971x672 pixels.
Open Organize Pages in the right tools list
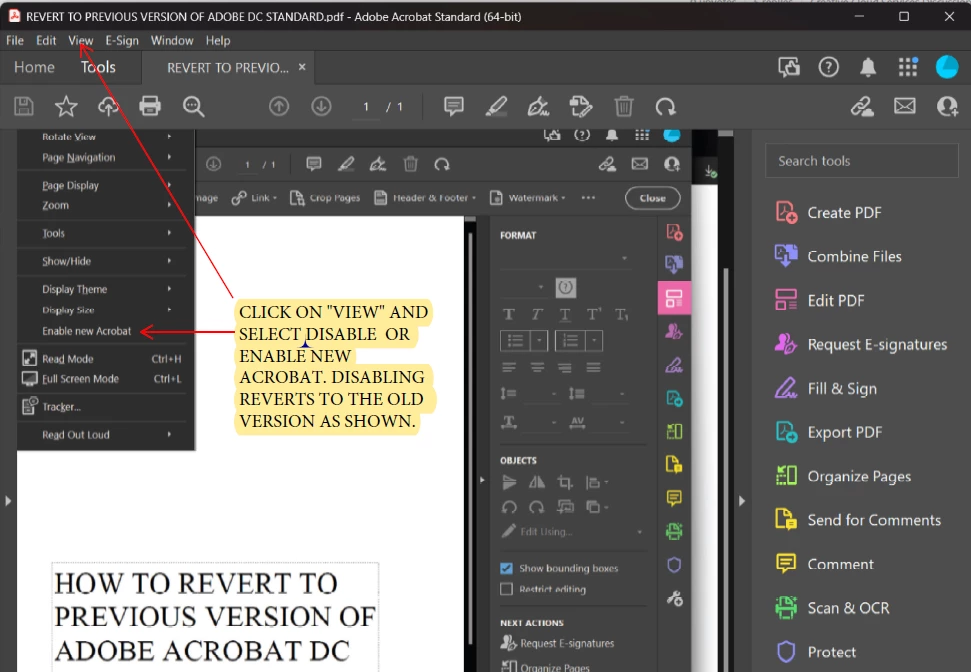(843, 476)
